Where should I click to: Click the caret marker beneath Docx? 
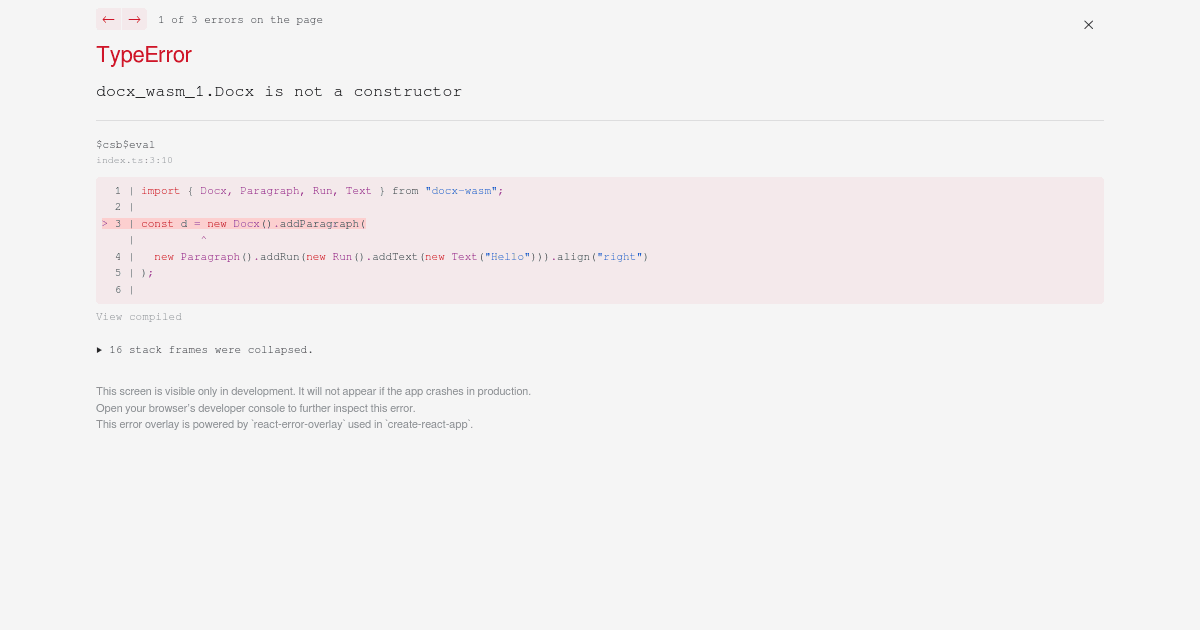coord(203,240)
